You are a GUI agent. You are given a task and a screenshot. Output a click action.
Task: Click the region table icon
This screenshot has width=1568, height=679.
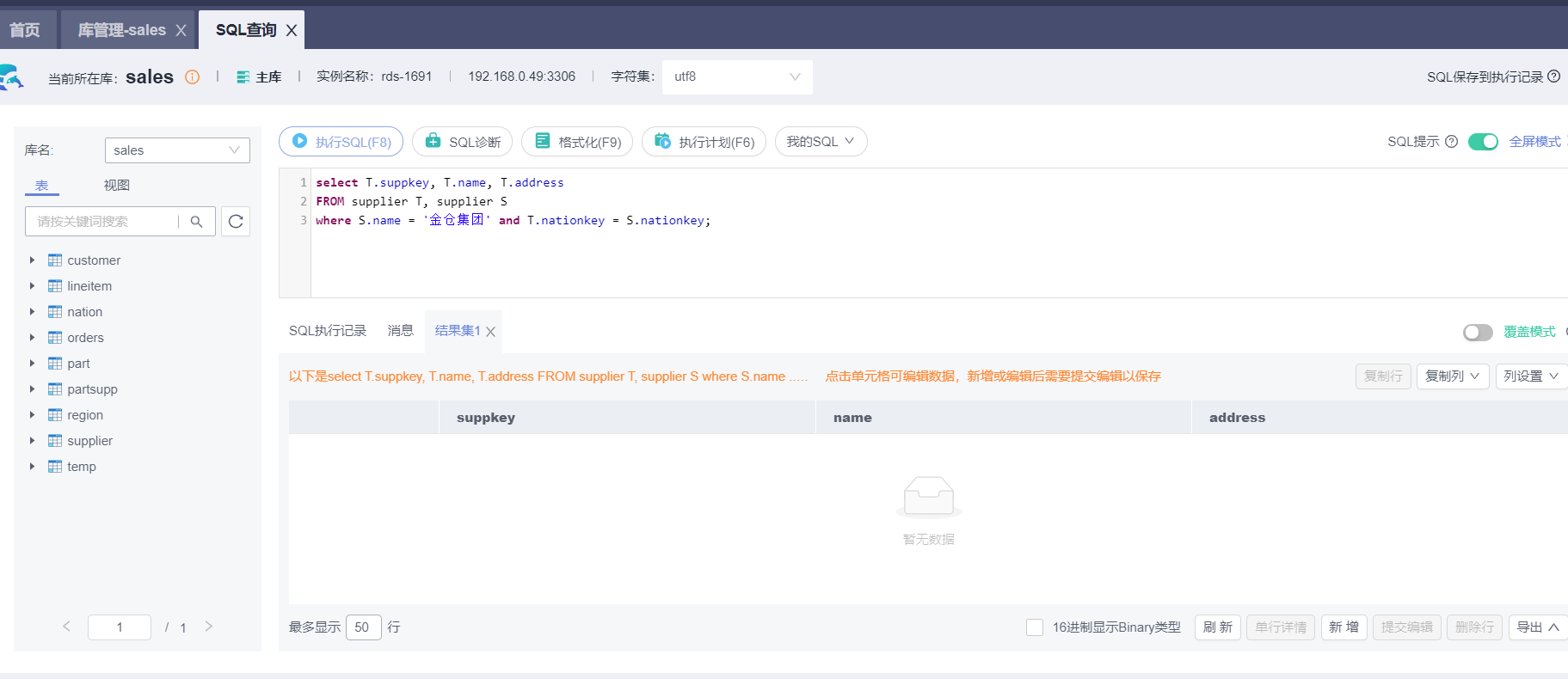[x=55, y=415]
